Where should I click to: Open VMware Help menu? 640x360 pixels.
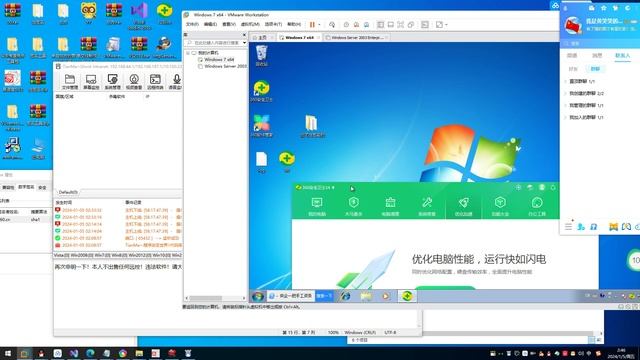click(294, 24)
